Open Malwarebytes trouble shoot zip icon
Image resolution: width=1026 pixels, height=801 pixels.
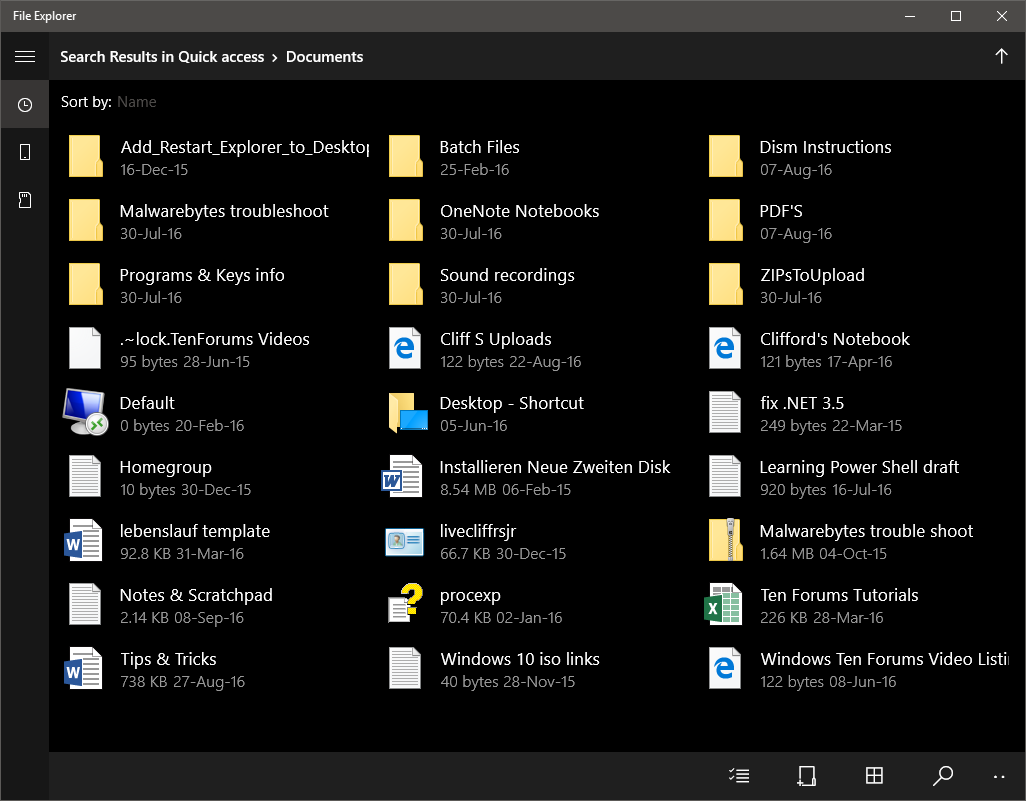pos(726,541)
